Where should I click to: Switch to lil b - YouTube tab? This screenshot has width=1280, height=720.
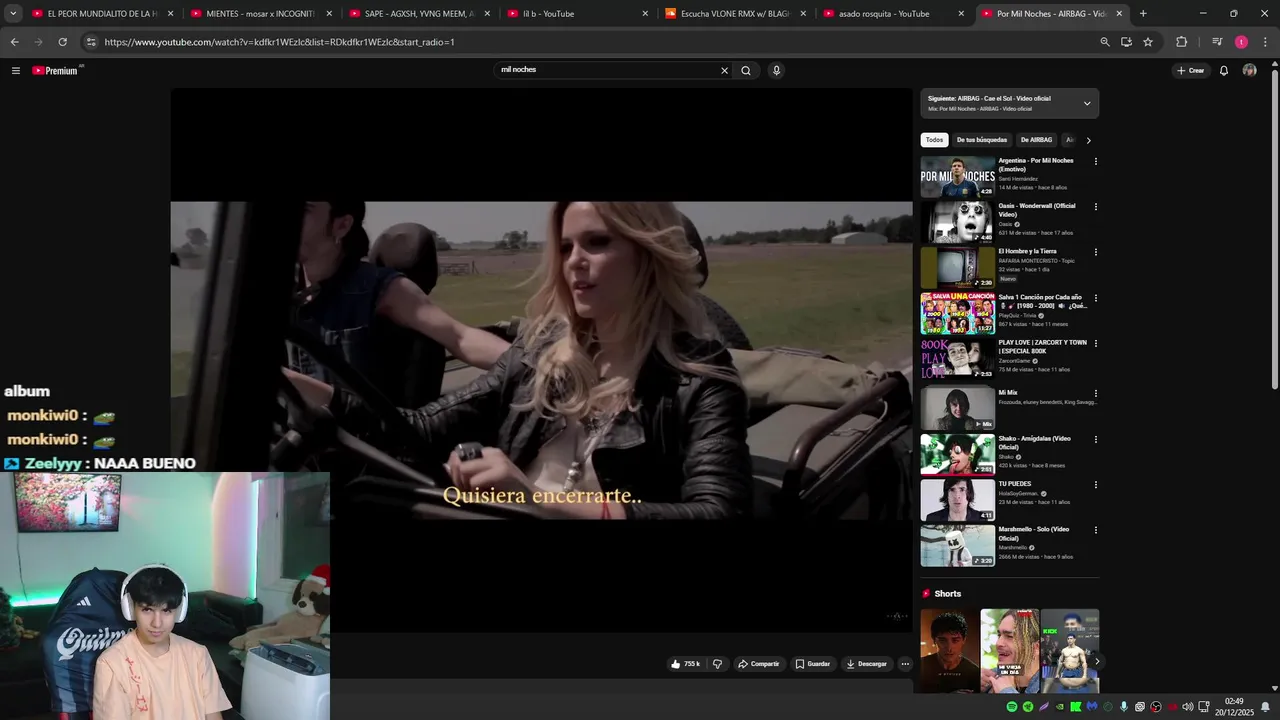pyautogui.click(x=577, y=14)
